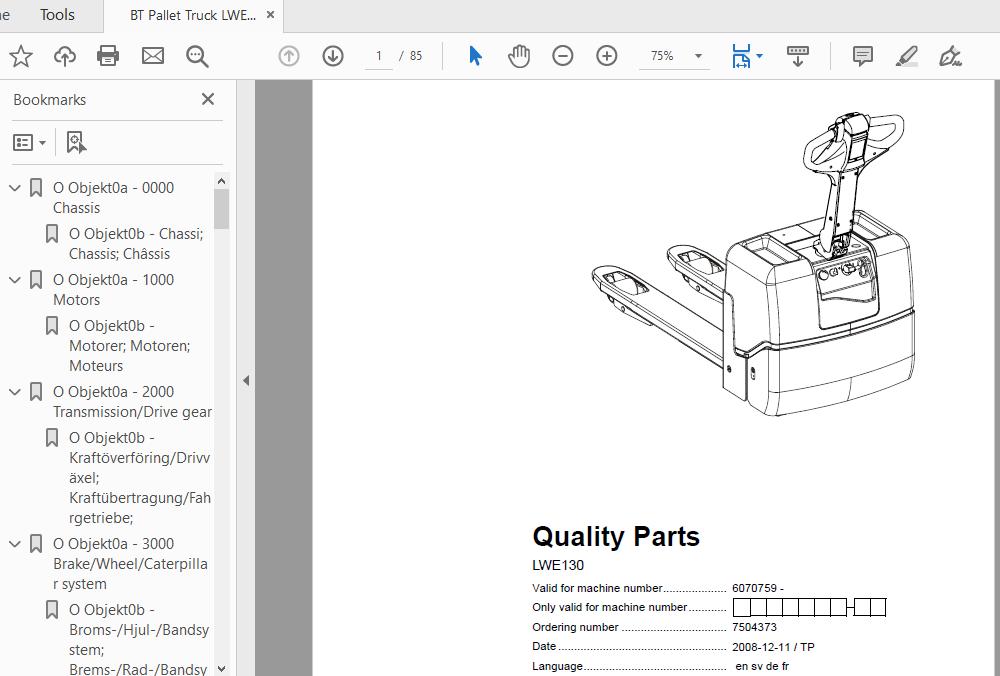Open bookmarks options dropdown menu
Image resolution: width=1000 pixels, height=676 pixels.
tap(29, 143)
